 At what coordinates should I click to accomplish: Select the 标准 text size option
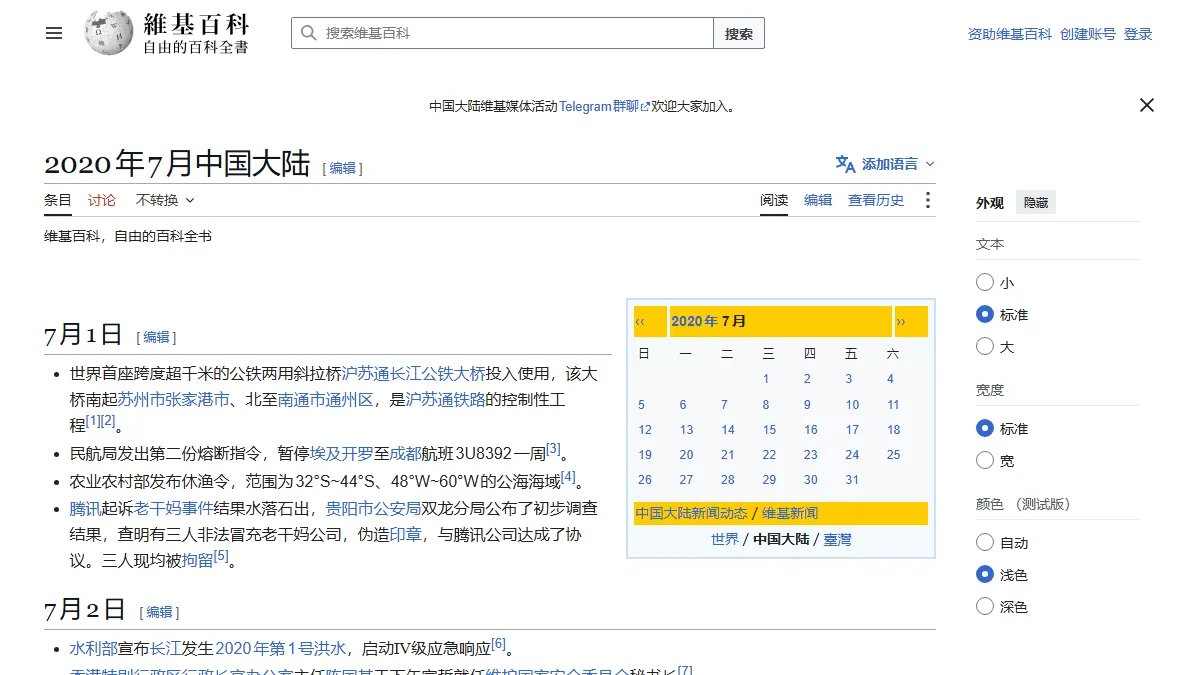985,315
